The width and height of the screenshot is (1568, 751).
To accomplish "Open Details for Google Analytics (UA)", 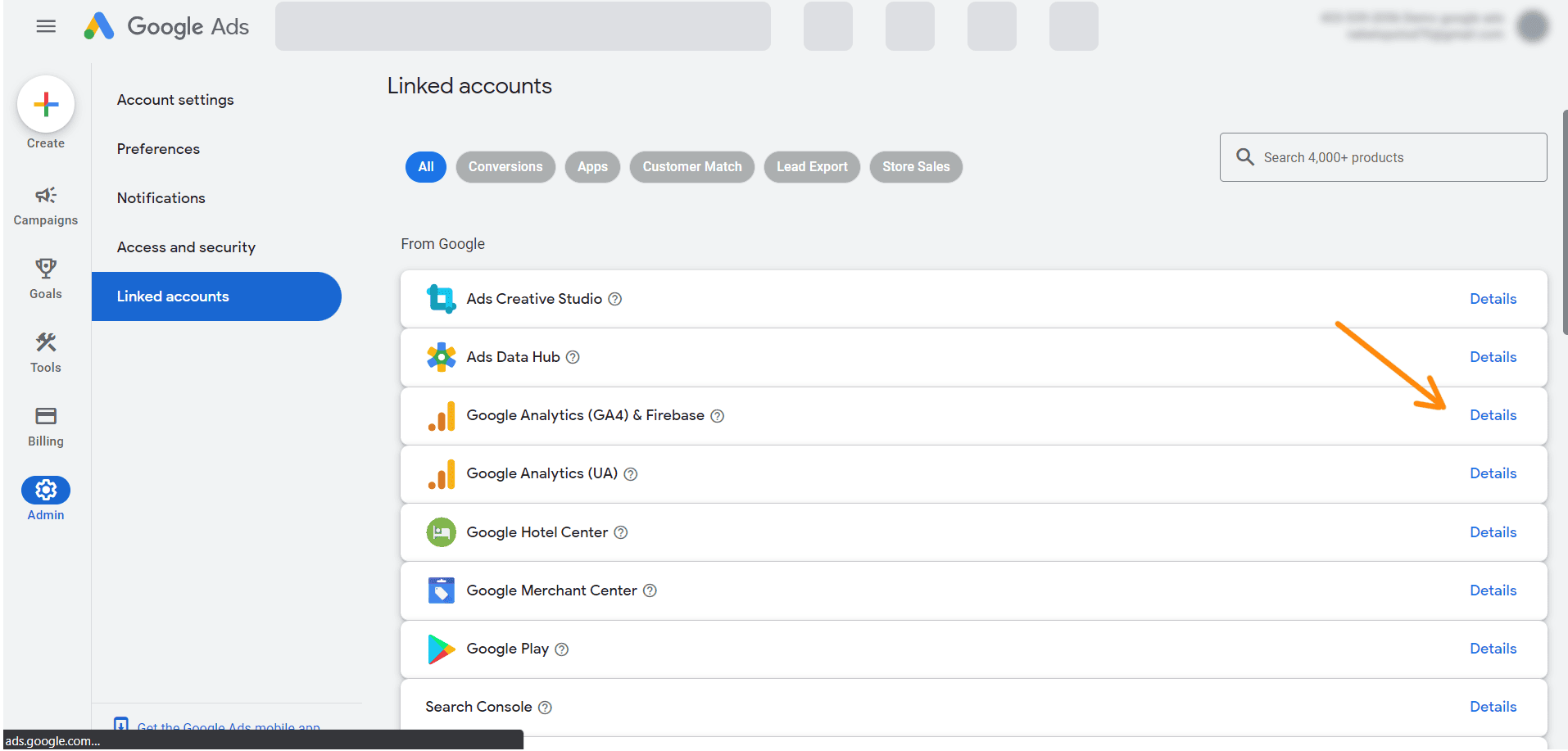I will click(x=1493, y=473).
